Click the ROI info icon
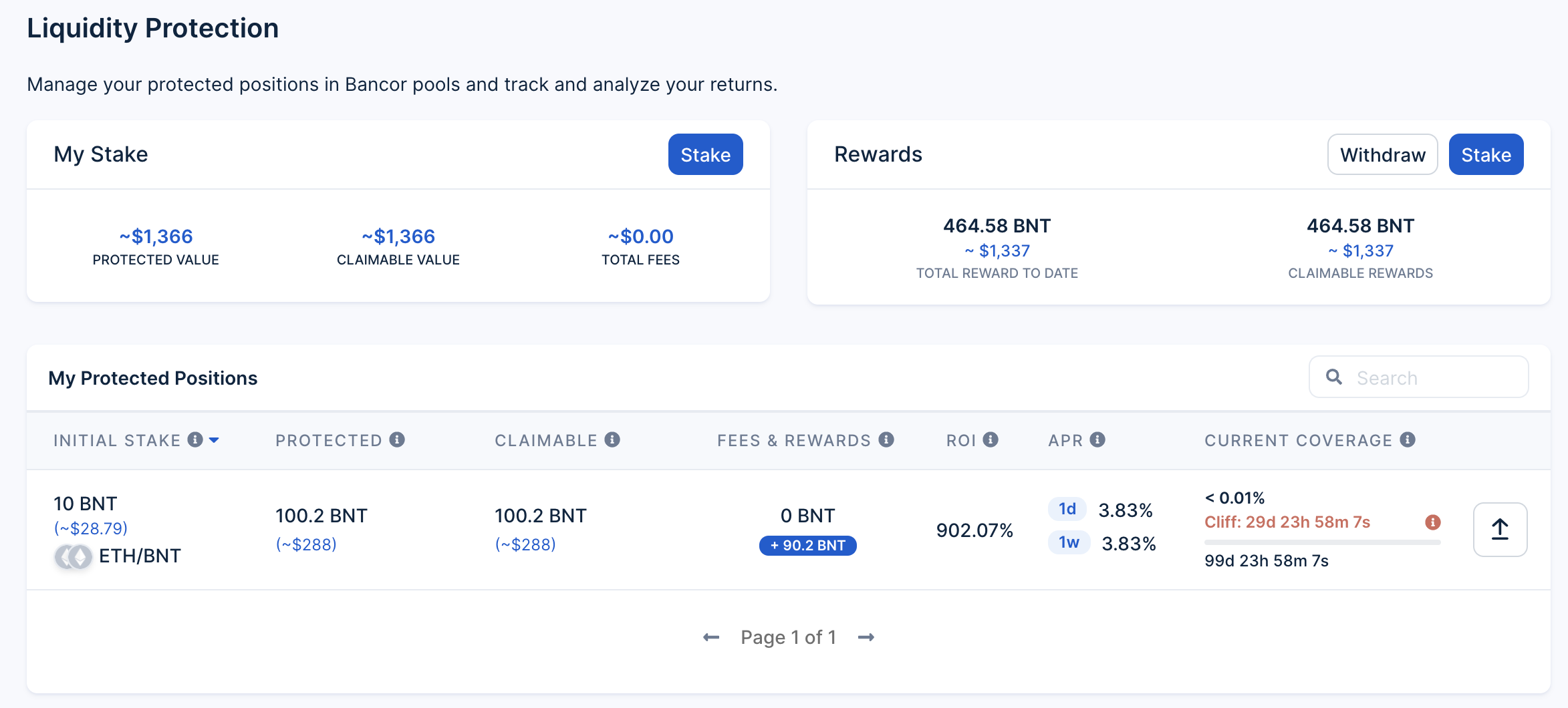Image resolution: width=1568 pixels, height=708 pixels. tap(991, 439)
